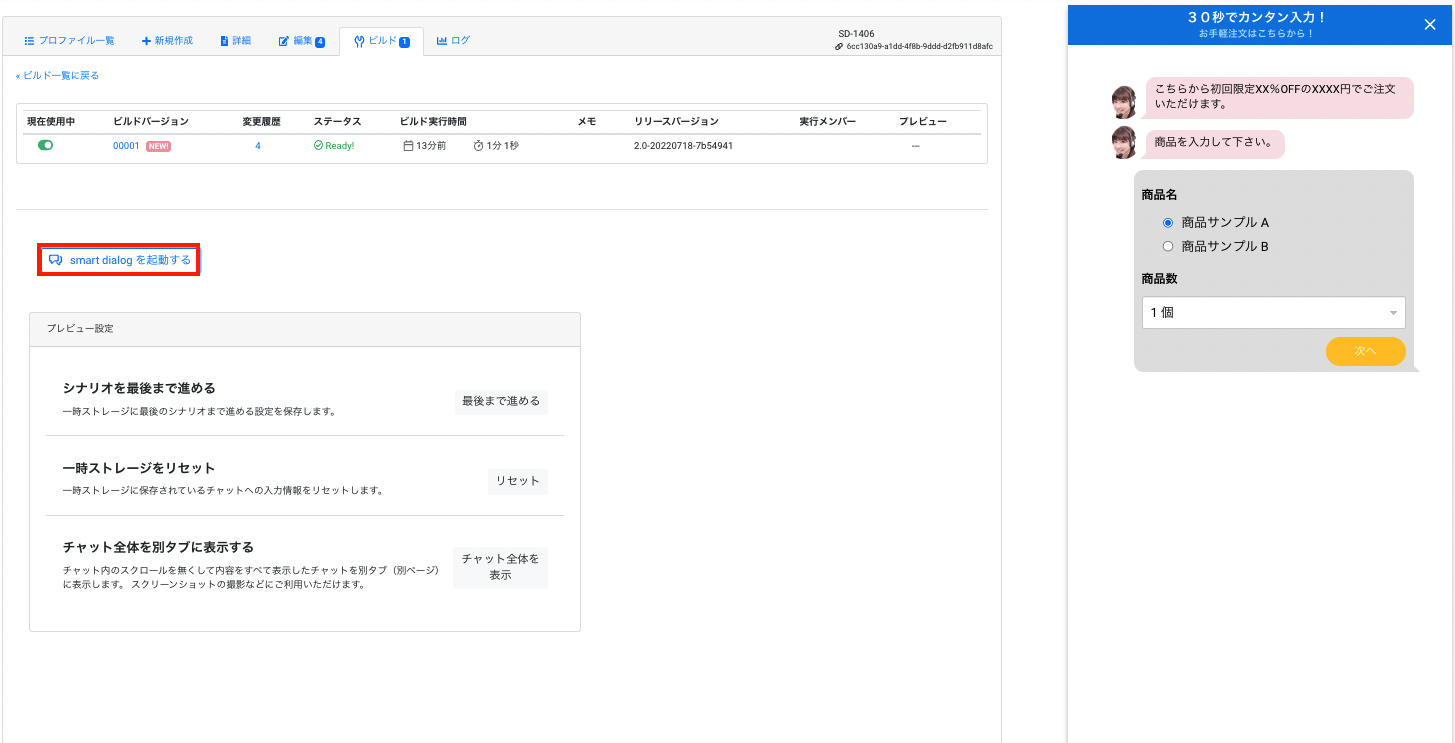Click the stopwatch icon beside 1分 1秒

click(x=478, y=146)
